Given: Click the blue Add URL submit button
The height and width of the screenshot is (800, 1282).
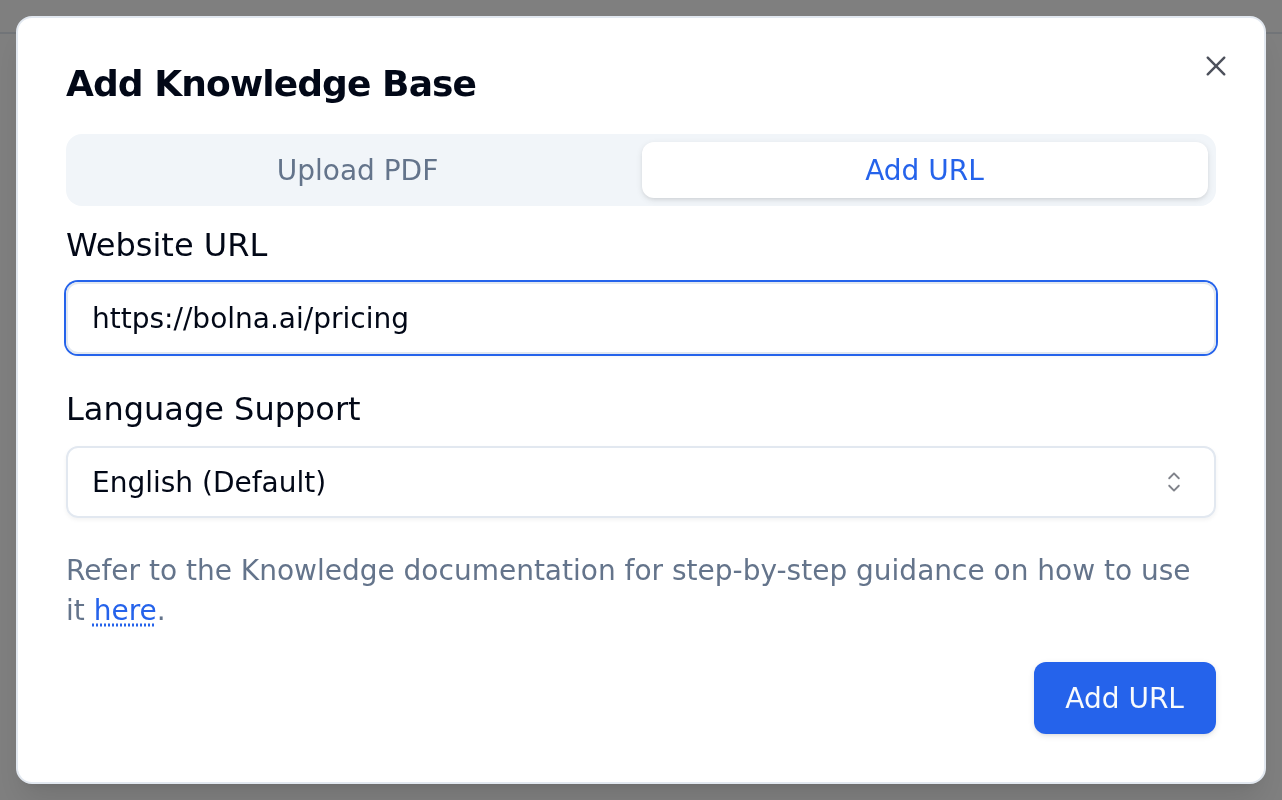Looking at the screenshot, I should click(x=1125, y=698).
